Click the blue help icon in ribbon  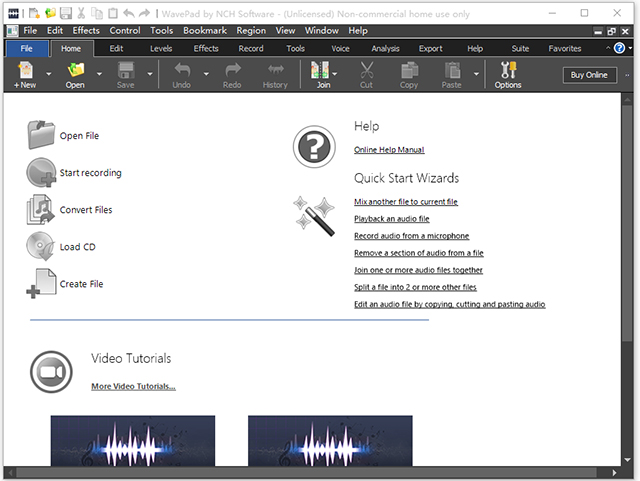coord(620,48)
